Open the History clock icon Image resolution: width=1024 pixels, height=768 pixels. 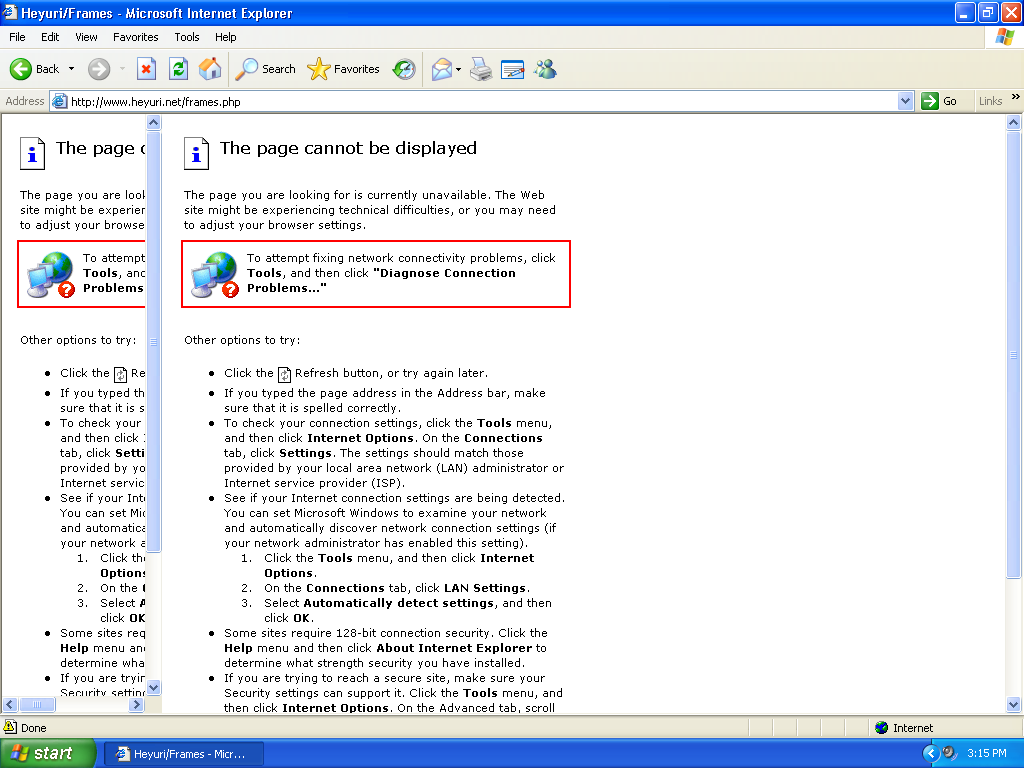coord(404,69)
